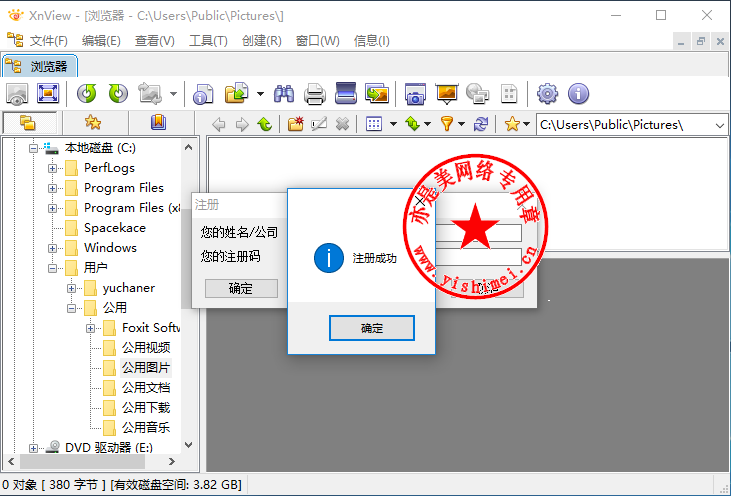Viewport: 731px width, 496px height.
Task: Click the Create web page icon
Action: (477, 94)
